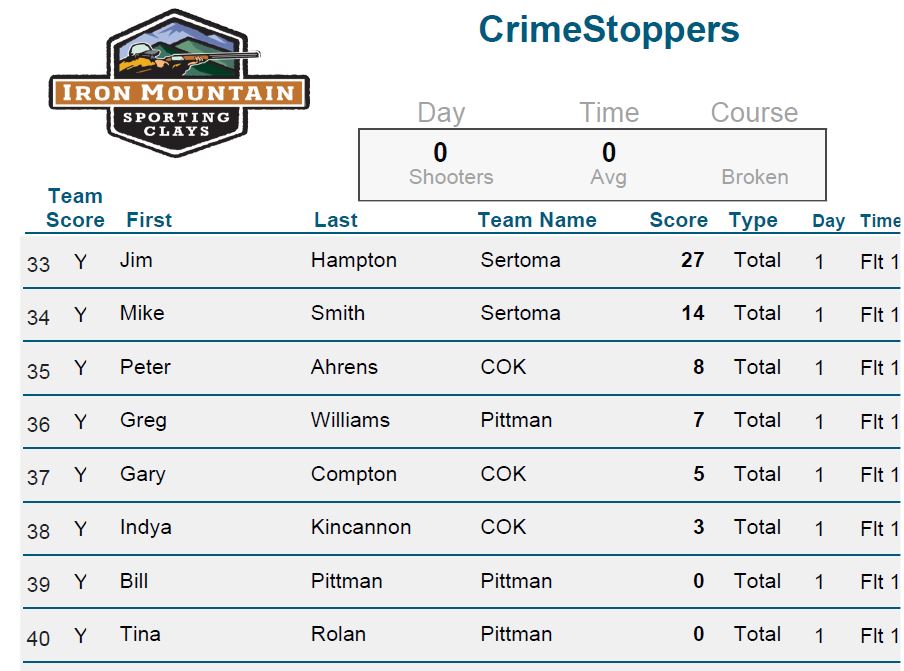Screen dimensions: 904x671
Task: Select Mike Smith's score of 14
Action: 692,313
